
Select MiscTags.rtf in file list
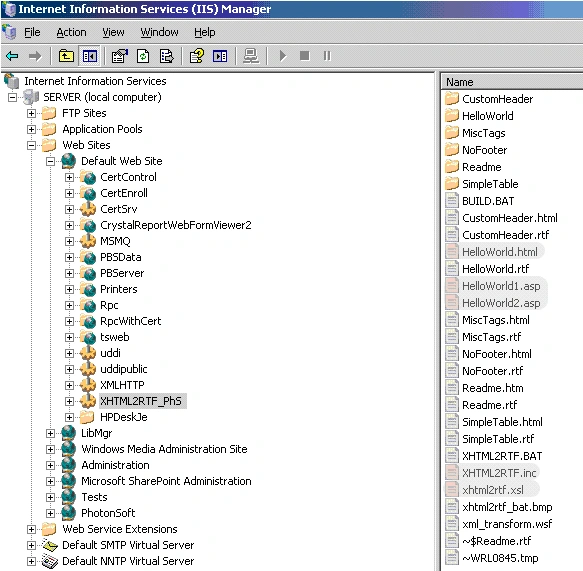(x=492, y=337)
